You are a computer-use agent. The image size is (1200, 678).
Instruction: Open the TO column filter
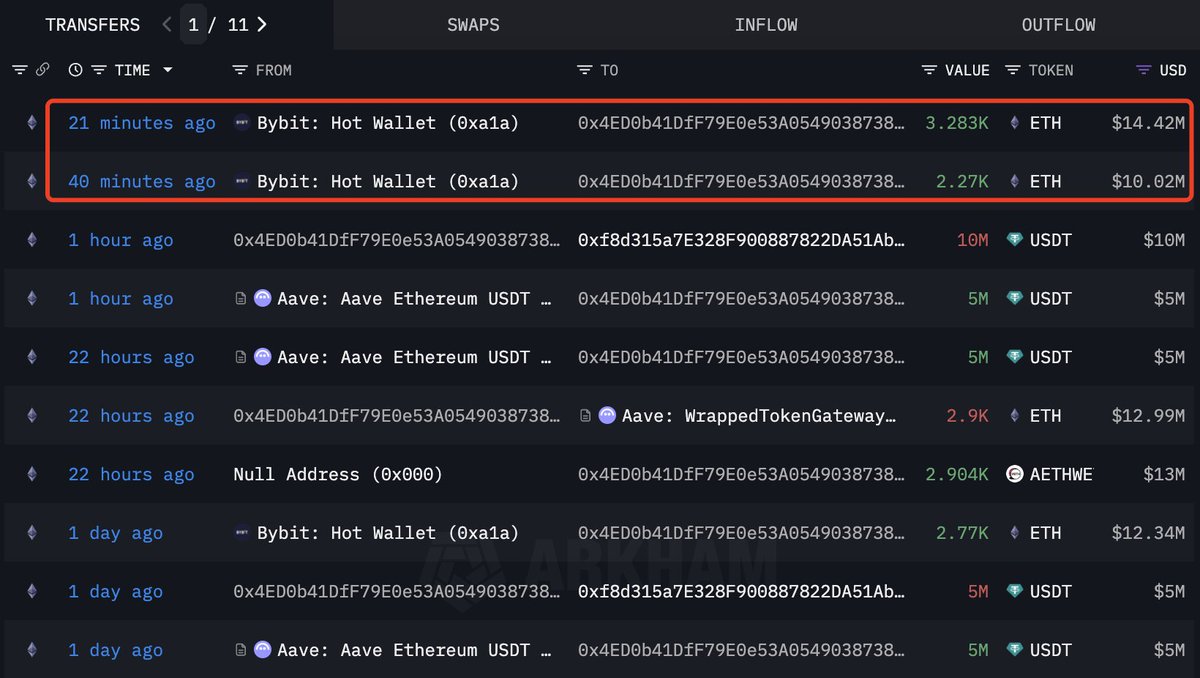click(x=585, y=70)
